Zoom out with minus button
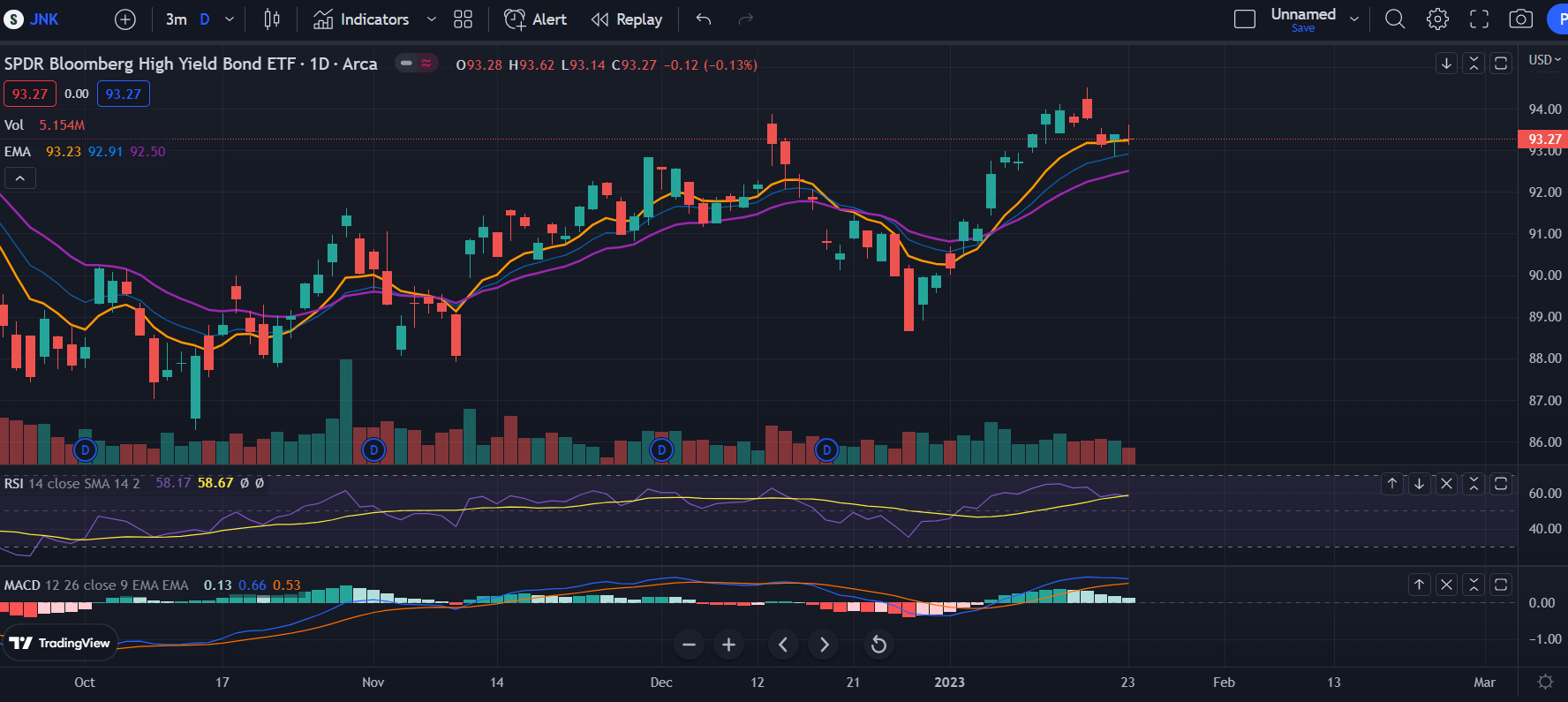The width and height of the screenshot is (1568, 702). [690, 645]
